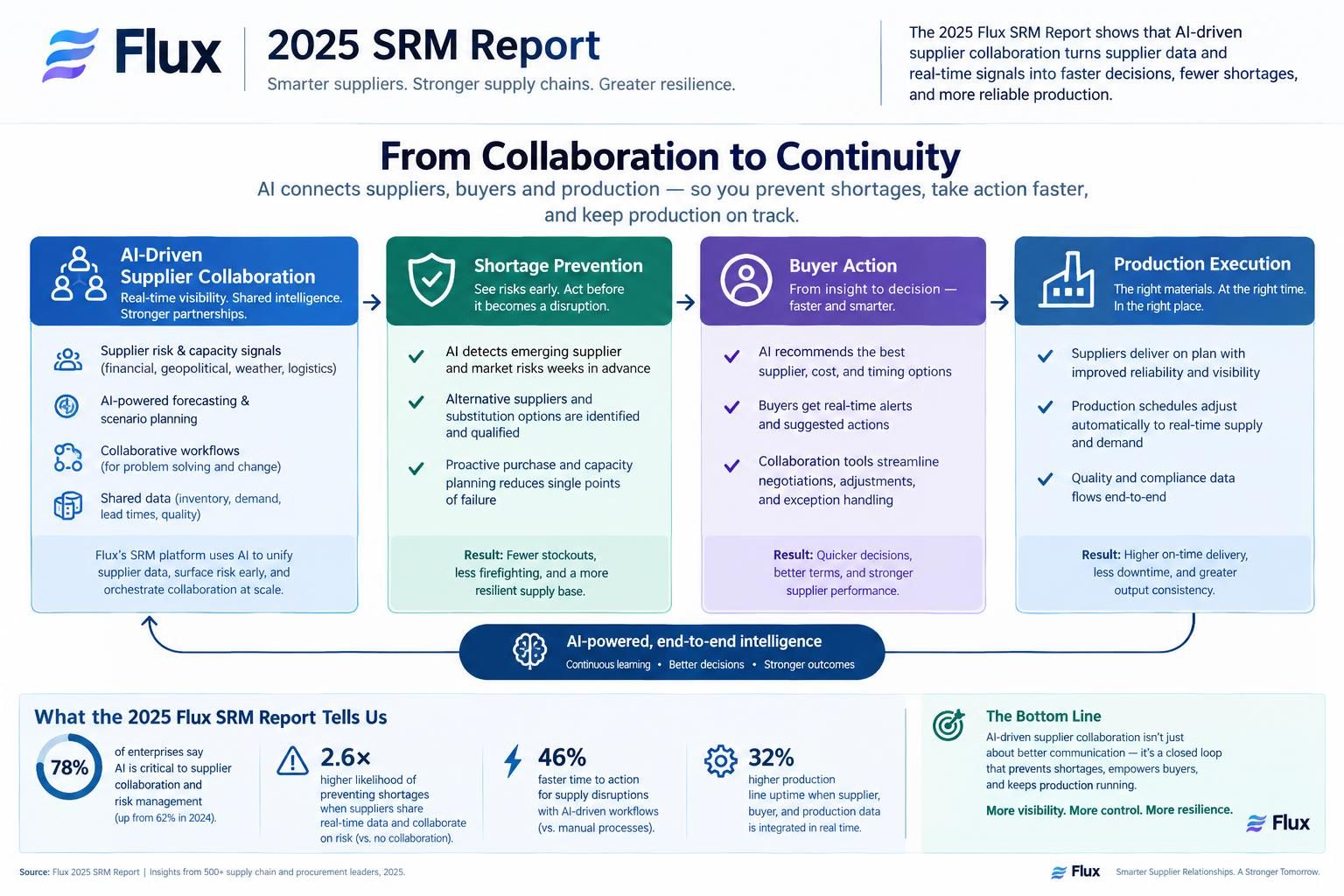Screen dimensions: 1344x896
Task: Select the 'Production Execution' card title
Action: 1202,263
